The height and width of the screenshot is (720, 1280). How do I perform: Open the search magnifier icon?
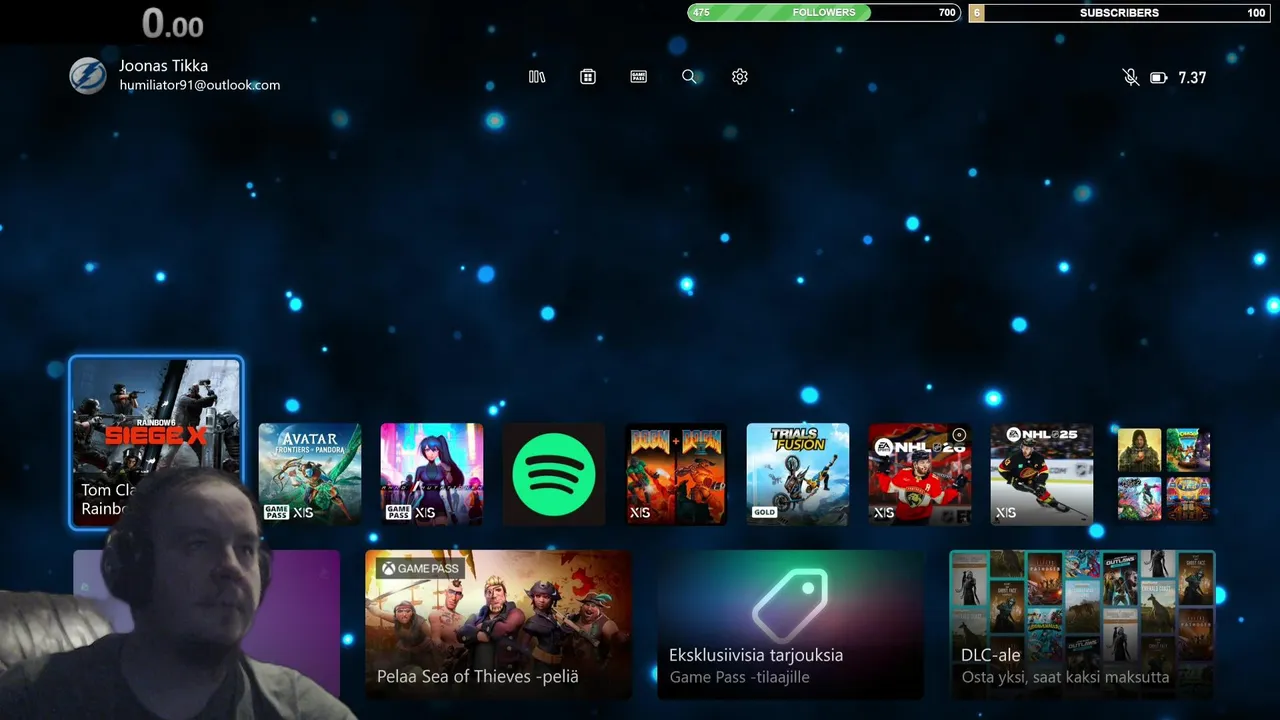[x=689, y=77]
